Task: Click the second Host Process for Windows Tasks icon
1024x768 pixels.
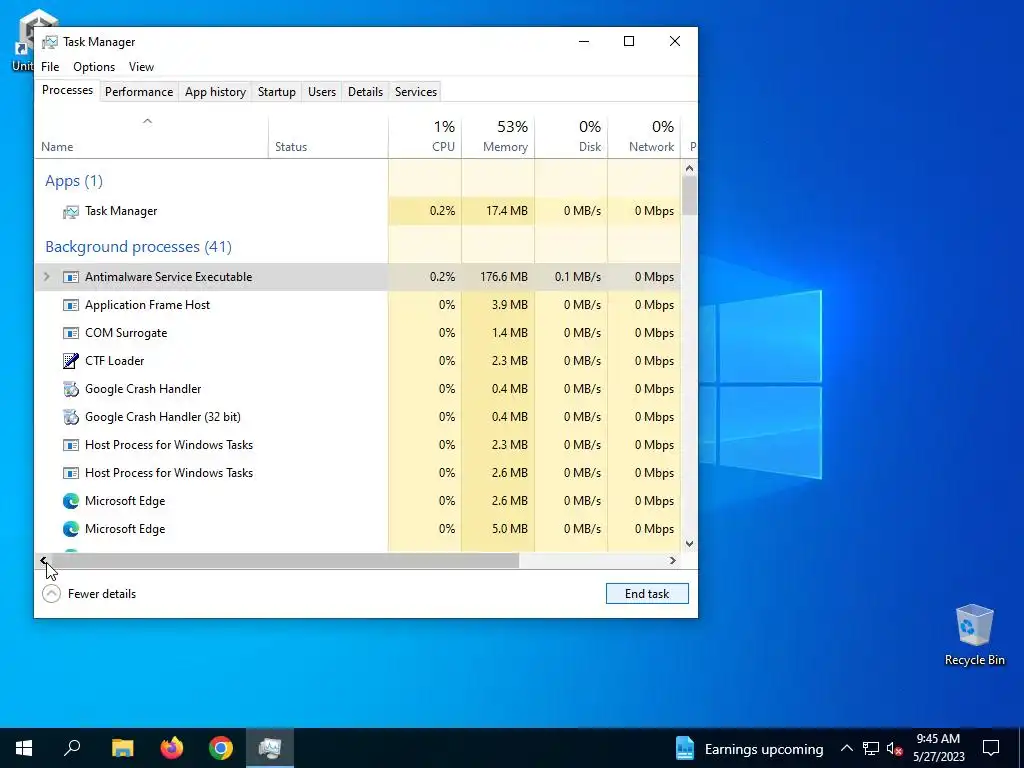Action: click(x=71, y=473)
